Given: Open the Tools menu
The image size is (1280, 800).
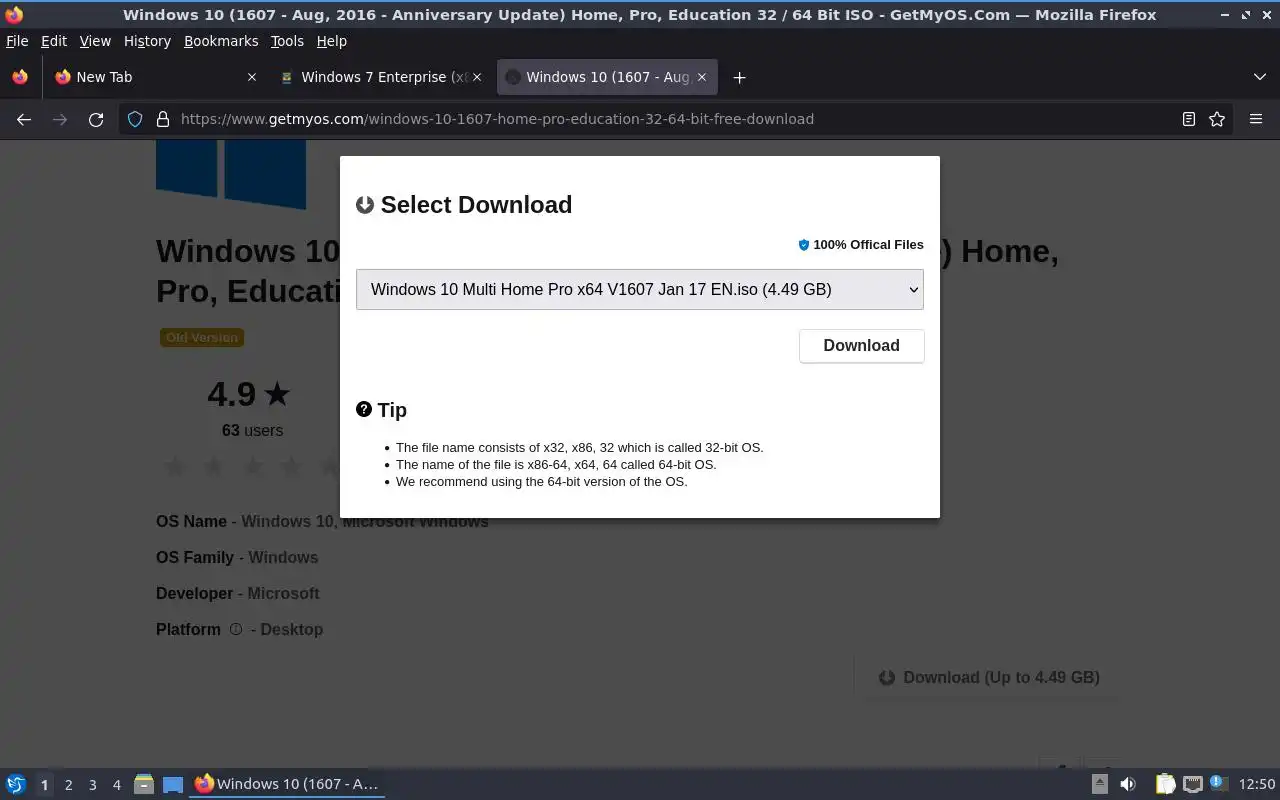Looking at the screenshot, I should point(287,41).
